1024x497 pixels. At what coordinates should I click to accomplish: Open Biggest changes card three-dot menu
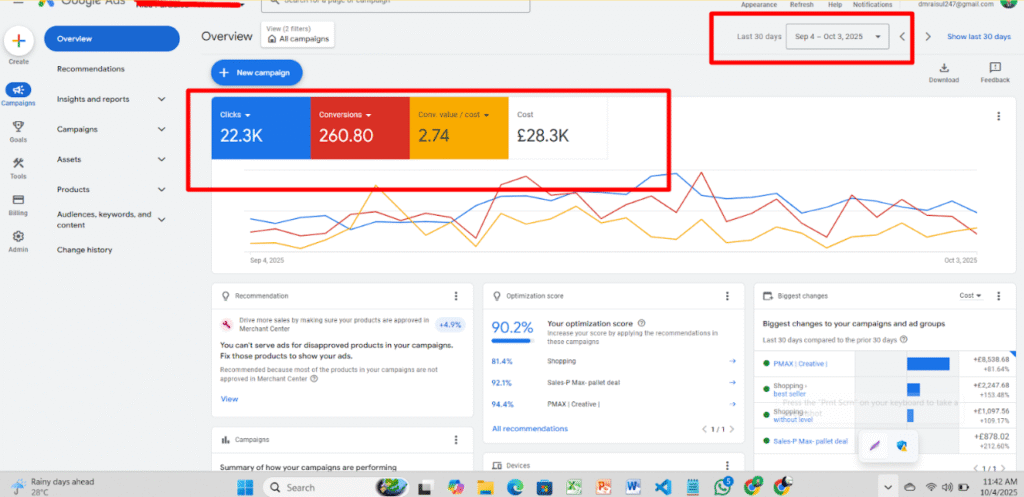(998, 296)
